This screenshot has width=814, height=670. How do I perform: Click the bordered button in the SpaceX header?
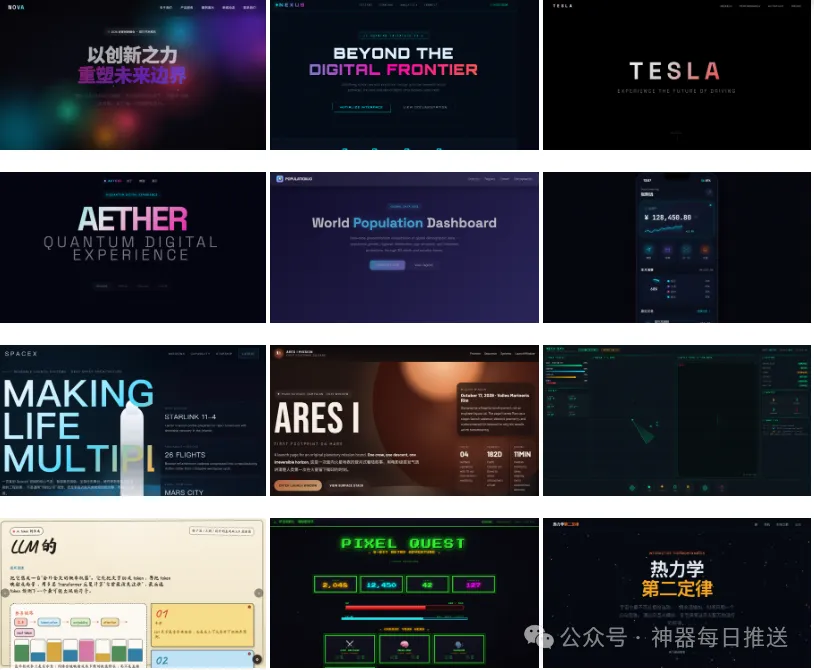(248, 354)
